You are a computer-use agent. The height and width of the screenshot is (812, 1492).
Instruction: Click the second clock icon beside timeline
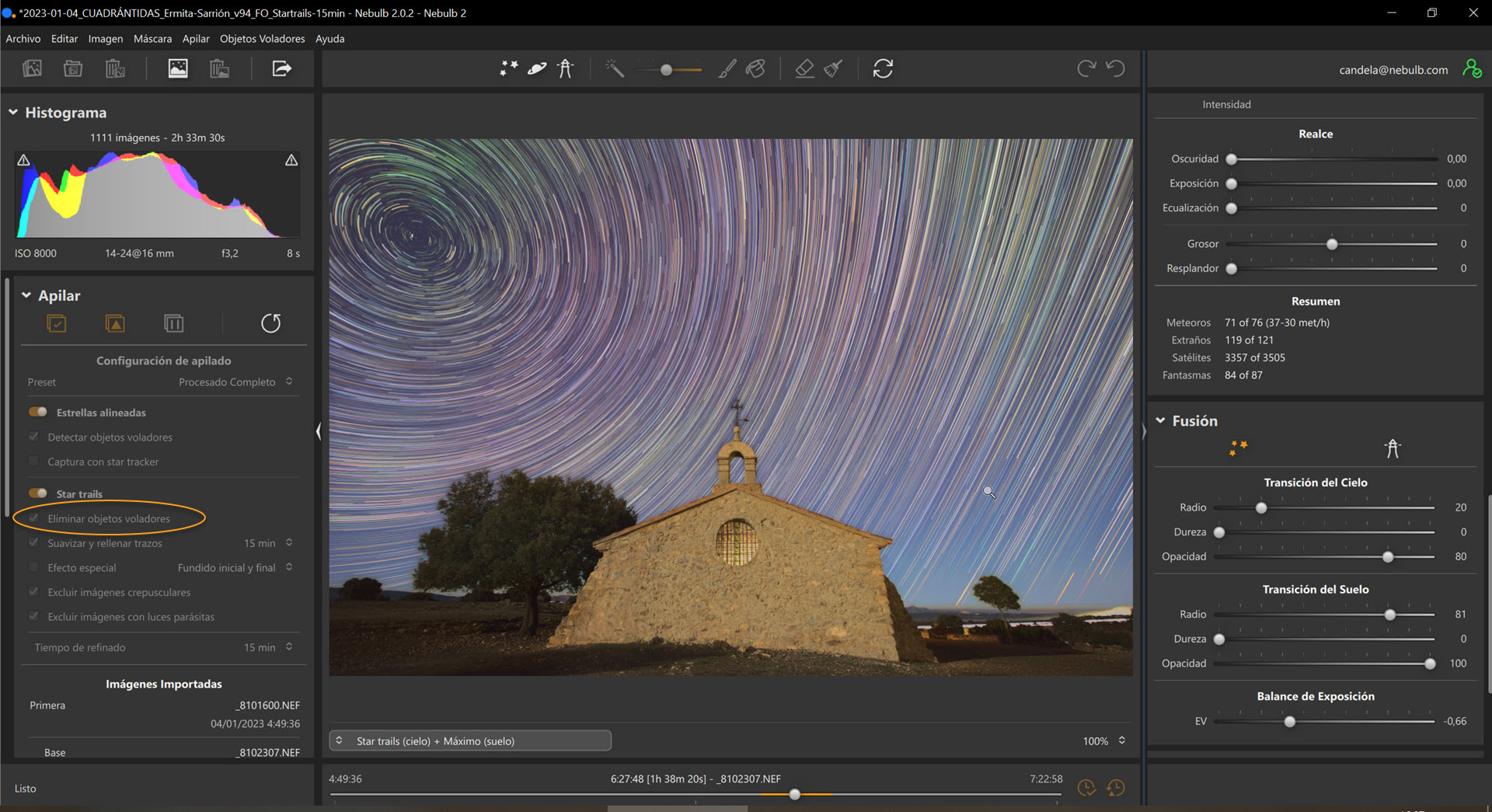[x=1115, y=788]
